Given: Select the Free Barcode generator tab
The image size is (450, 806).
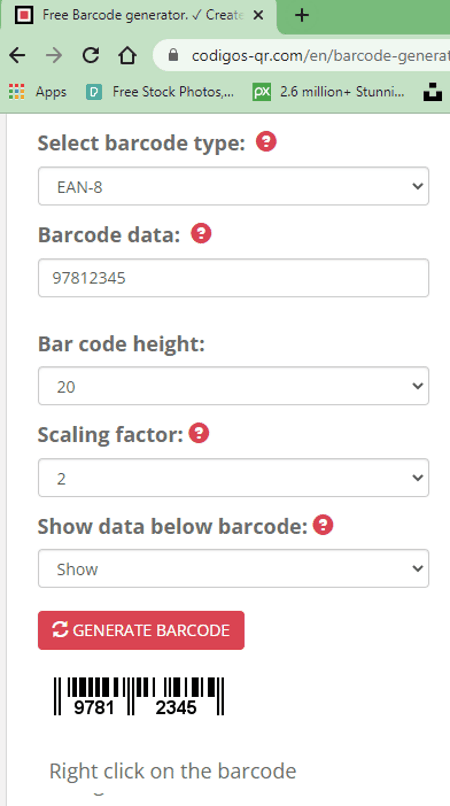Looking at the screenshot, I should tap(139, 16).
